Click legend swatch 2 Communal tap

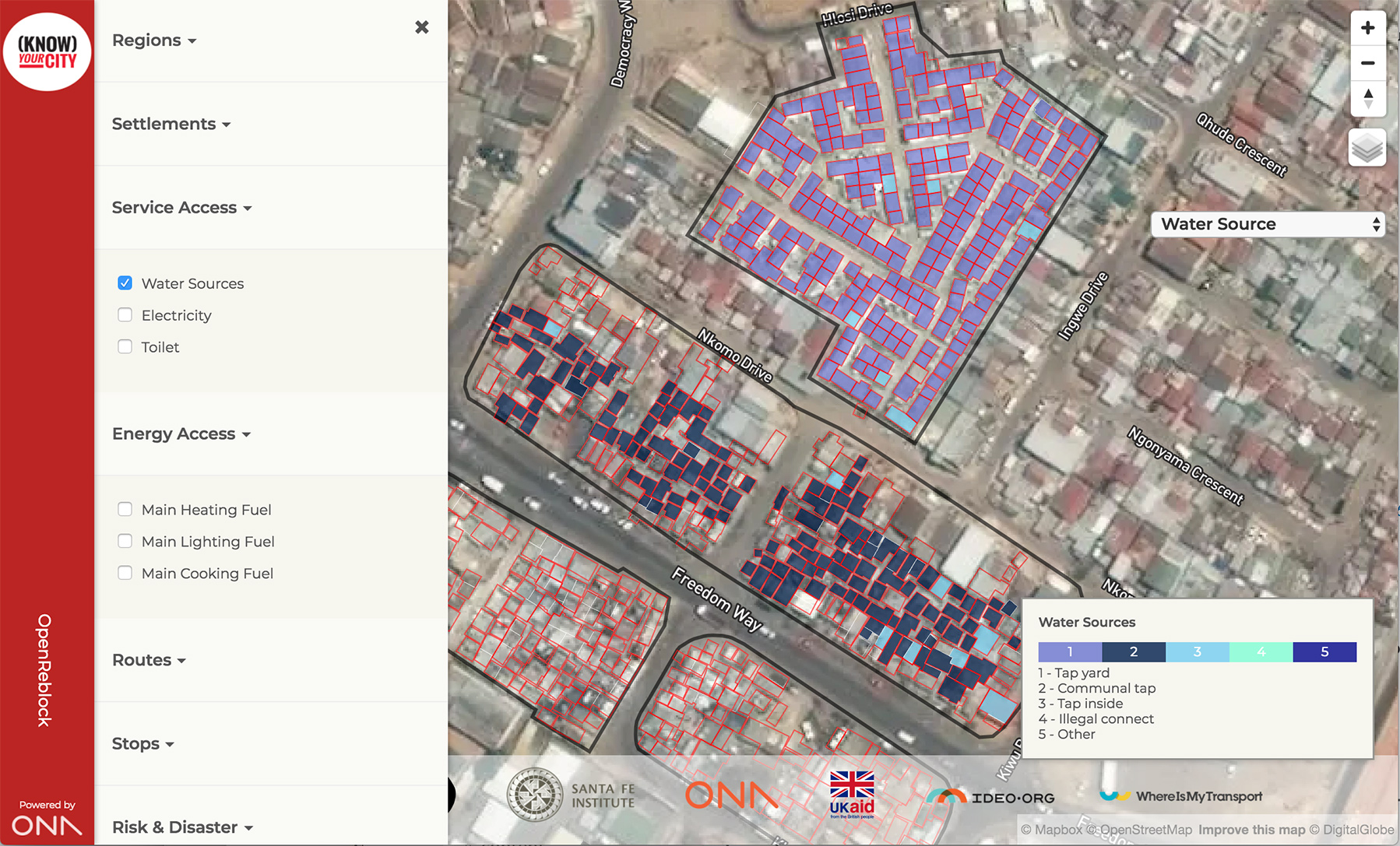click(1134, 652)
